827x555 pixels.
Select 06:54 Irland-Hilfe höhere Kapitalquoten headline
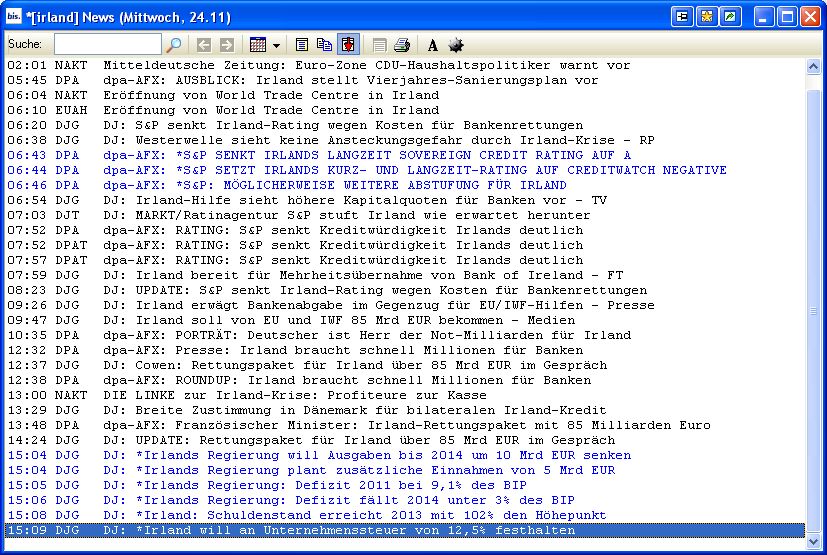(405, 200)
